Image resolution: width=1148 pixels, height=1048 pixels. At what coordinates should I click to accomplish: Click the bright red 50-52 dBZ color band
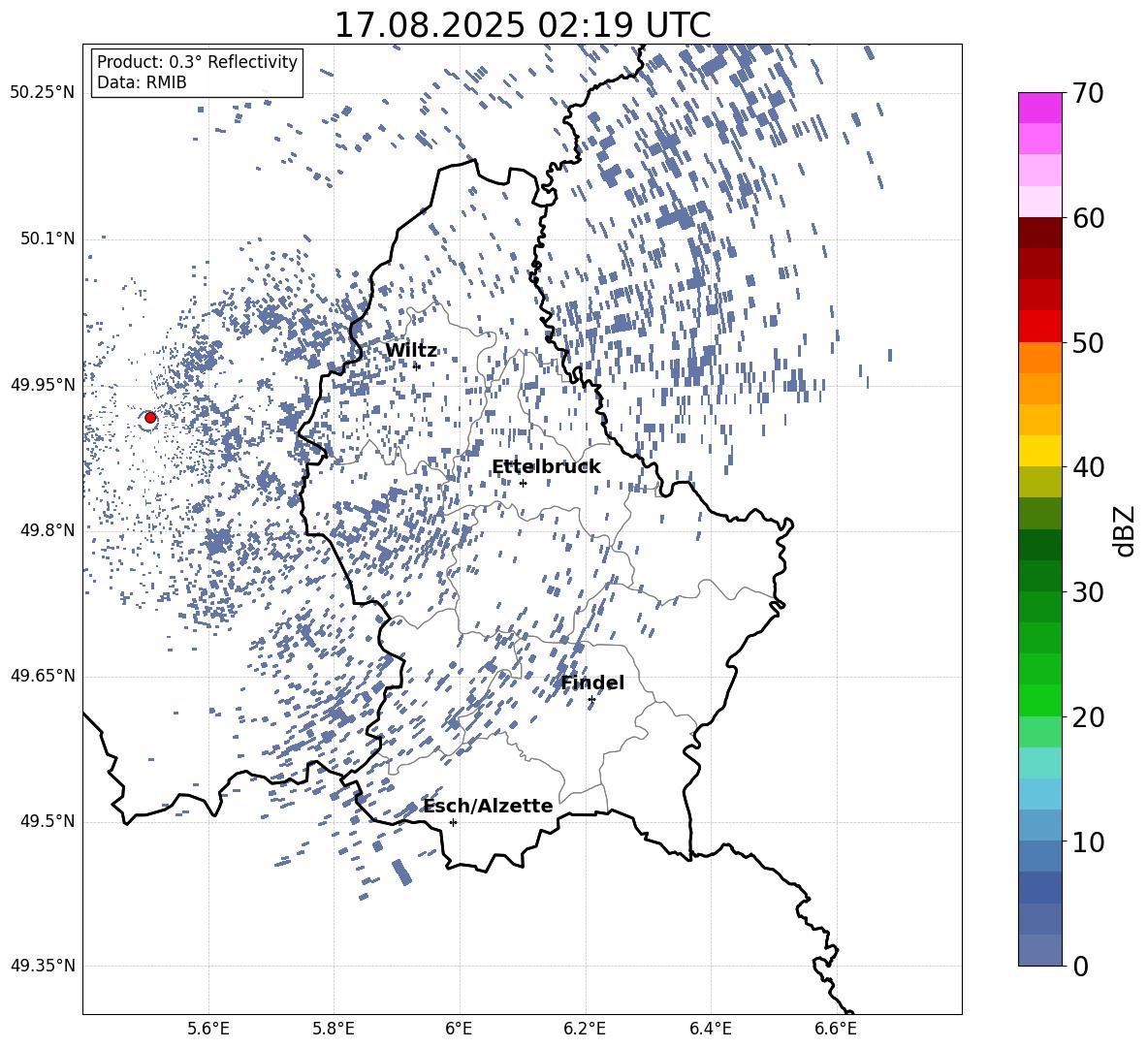[1039, 327]
